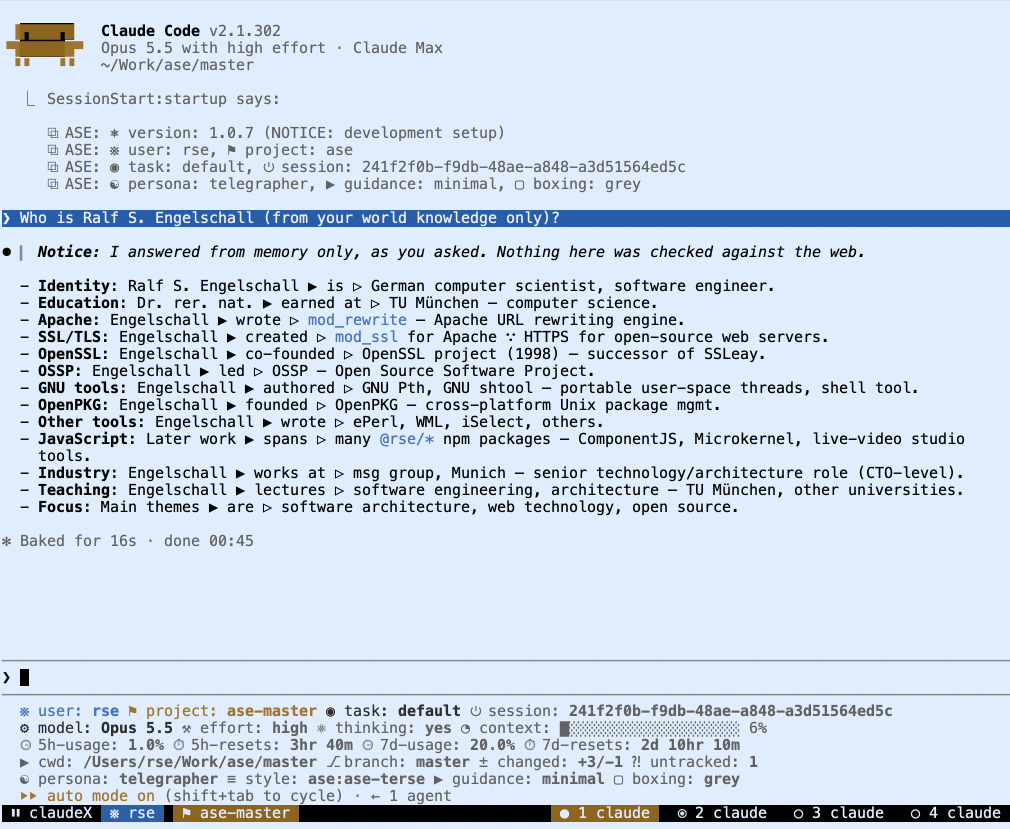Click the '~/Work/ase/master' path in the header
Screen dimensions: 1010x829
[177, 65]
